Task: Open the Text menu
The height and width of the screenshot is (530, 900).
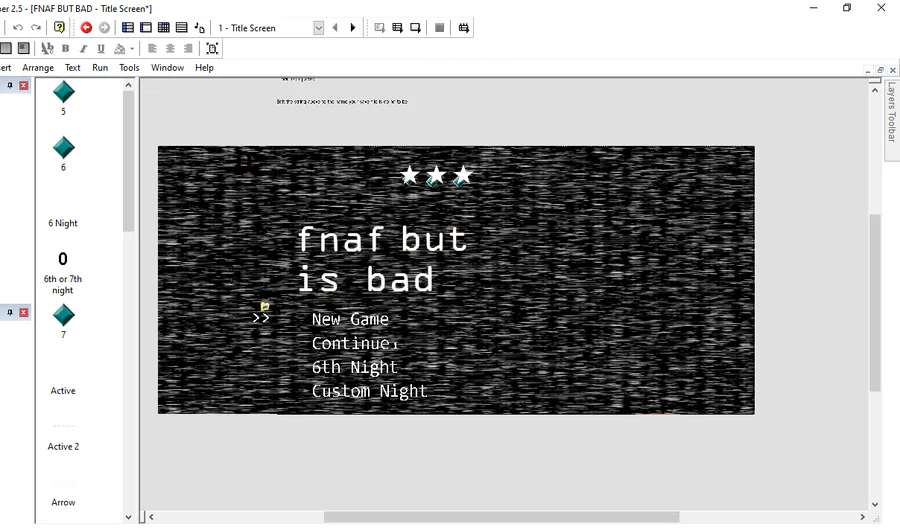Action: [x=72, y=68]
